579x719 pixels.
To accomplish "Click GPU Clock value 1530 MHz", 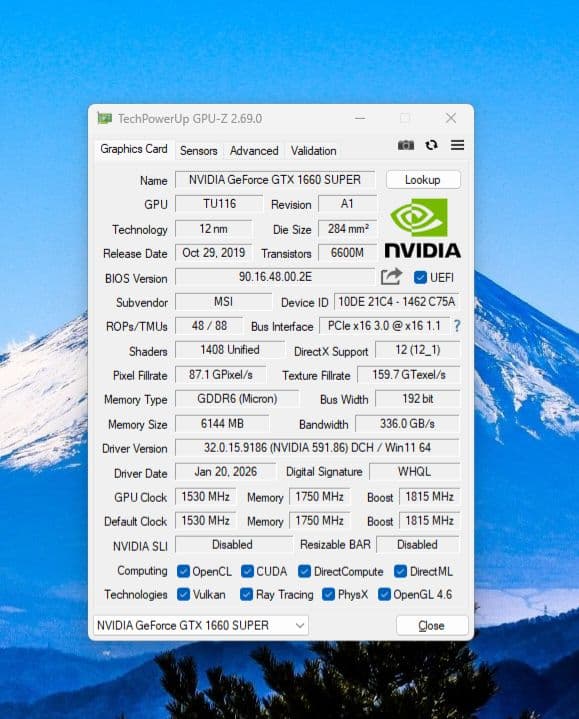I will [205, 497].
